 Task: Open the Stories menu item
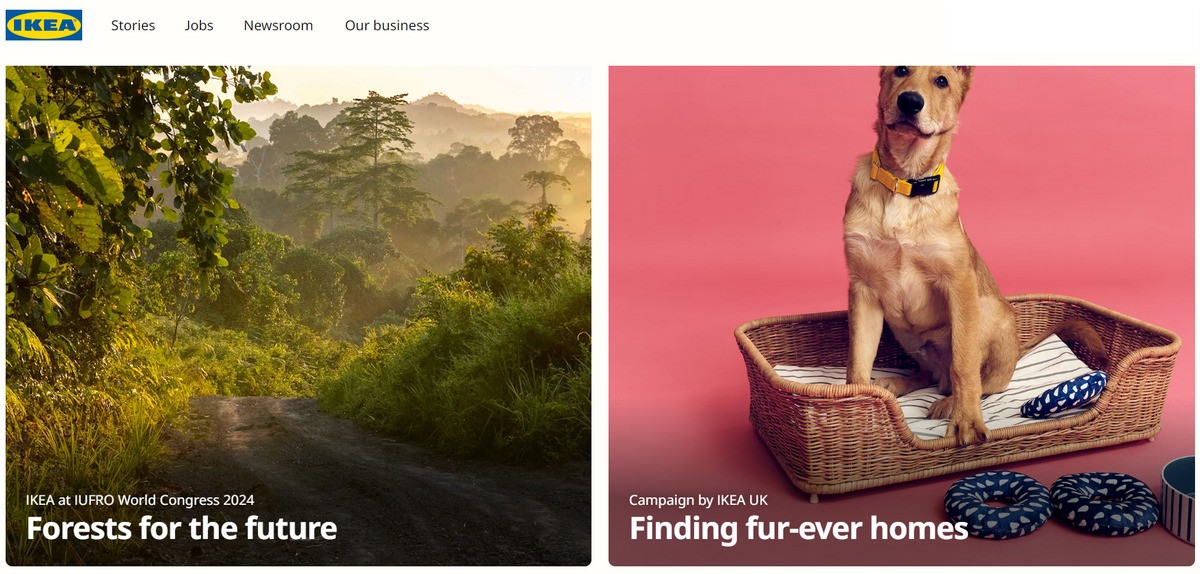133,25
